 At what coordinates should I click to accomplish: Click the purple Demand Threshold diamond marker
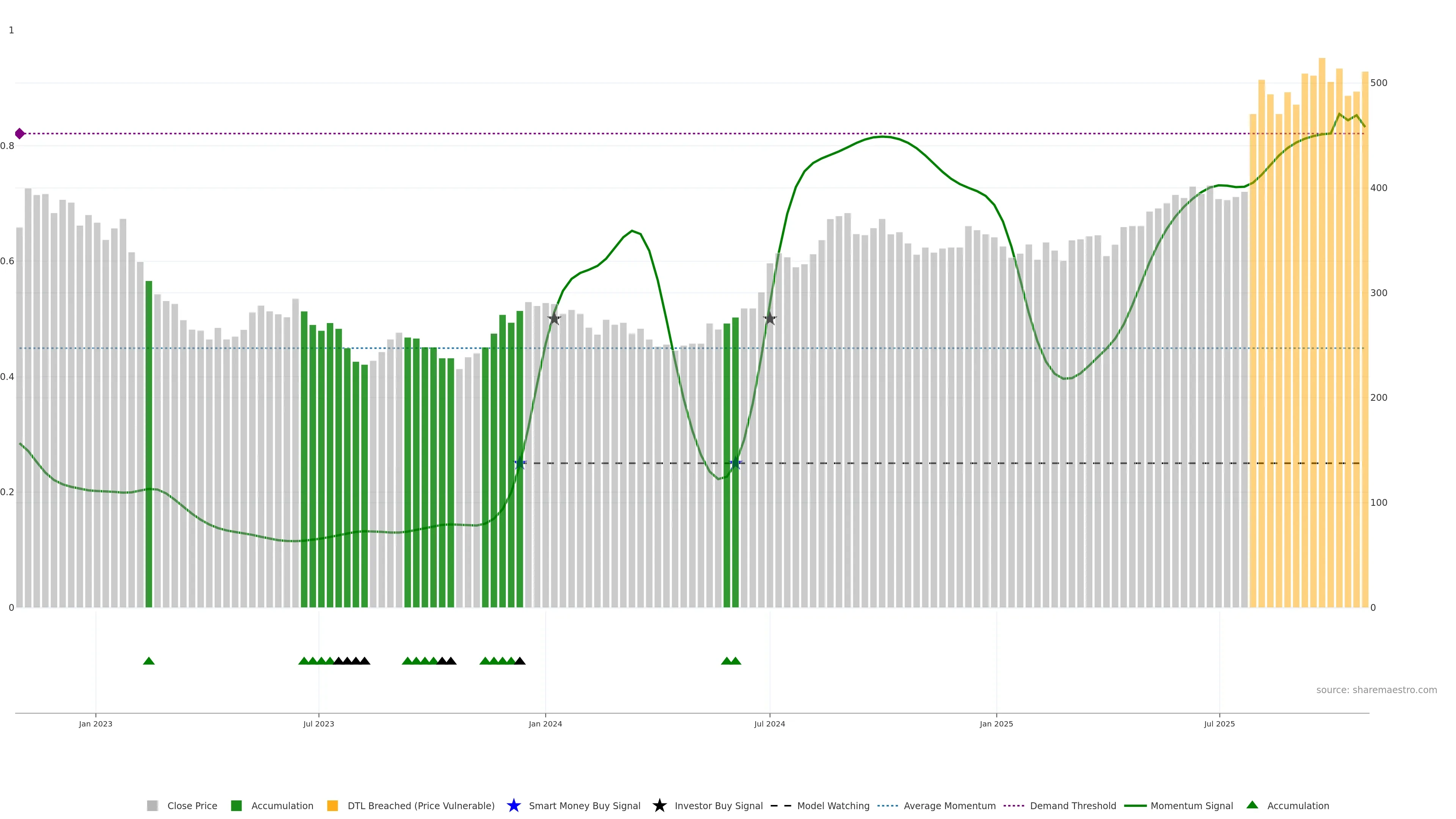20,134
